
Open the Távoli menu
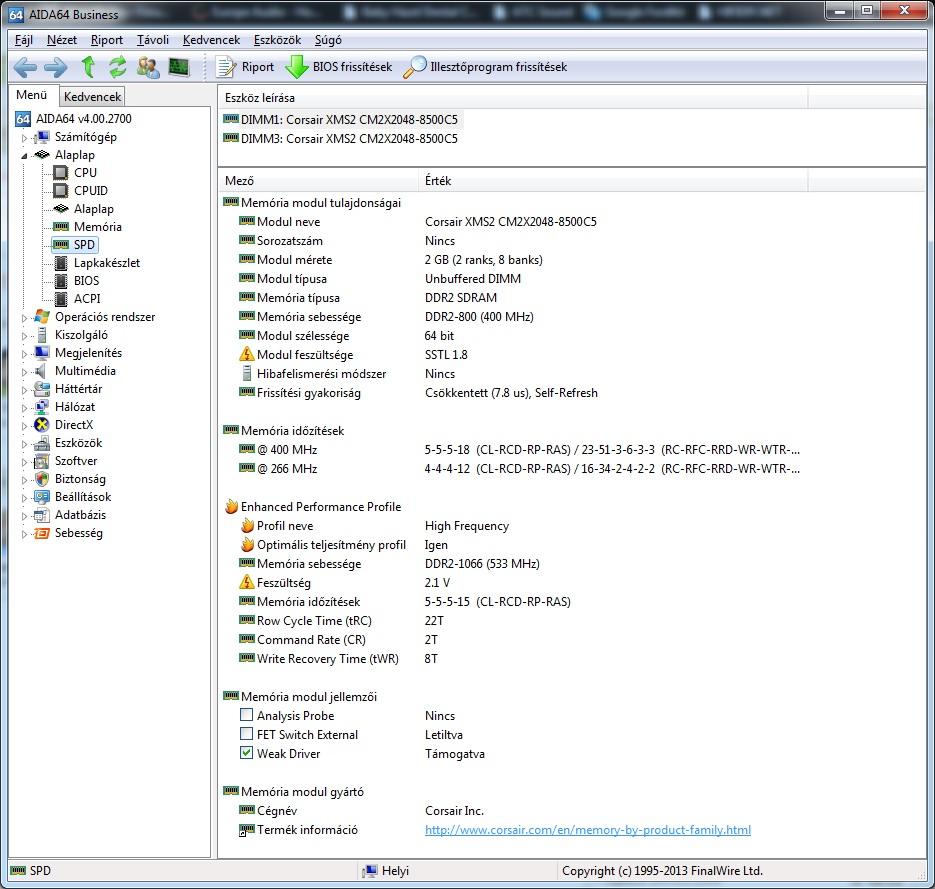153,40
